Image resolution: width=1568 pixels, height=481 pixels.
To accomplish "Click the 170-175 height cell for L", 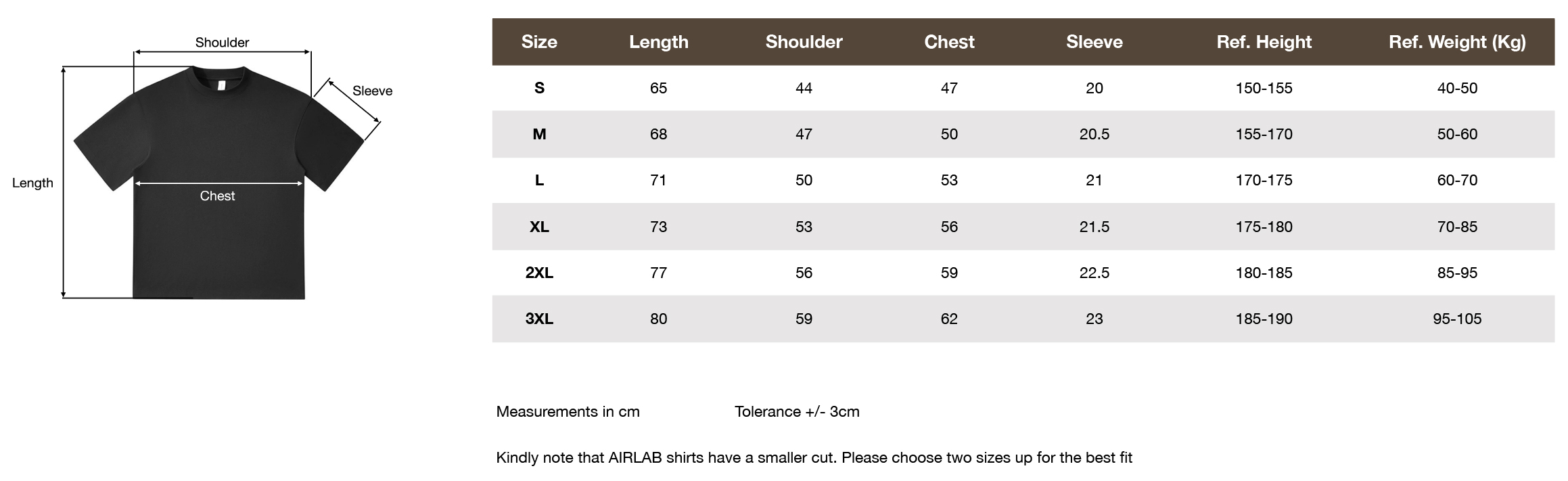I will pyautogui.click(x=1264, y=180).
